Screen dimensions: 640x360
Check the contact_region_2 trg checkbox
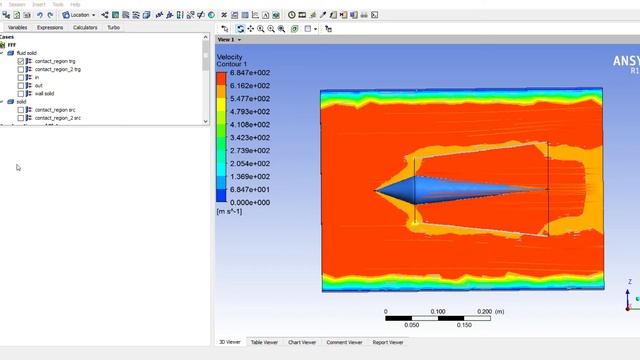[x=21, y=69]
